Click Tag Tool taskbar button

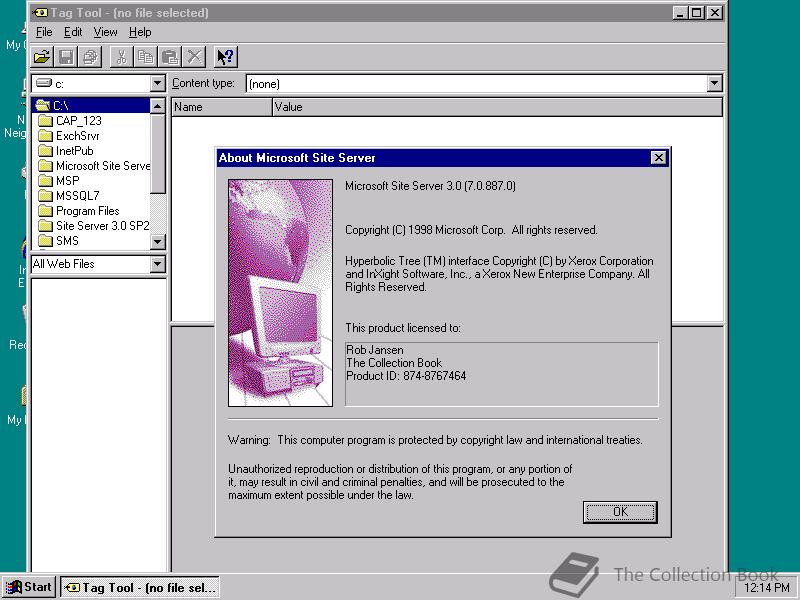click(x=140, y=587)
